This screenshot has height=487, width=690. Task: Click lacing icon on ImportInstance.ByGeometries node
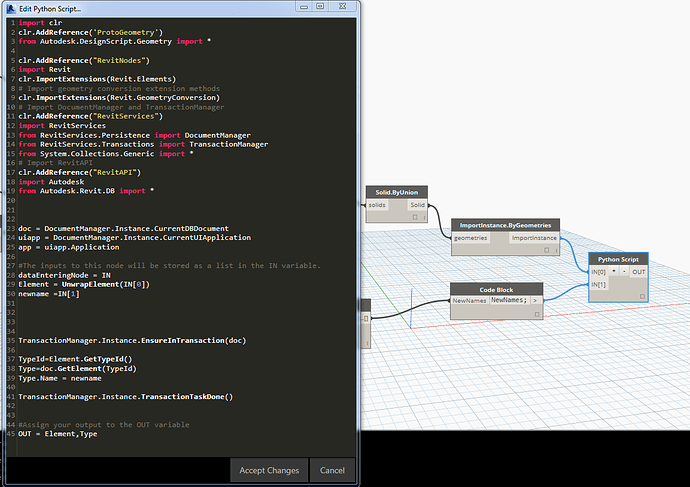(557, 249)
